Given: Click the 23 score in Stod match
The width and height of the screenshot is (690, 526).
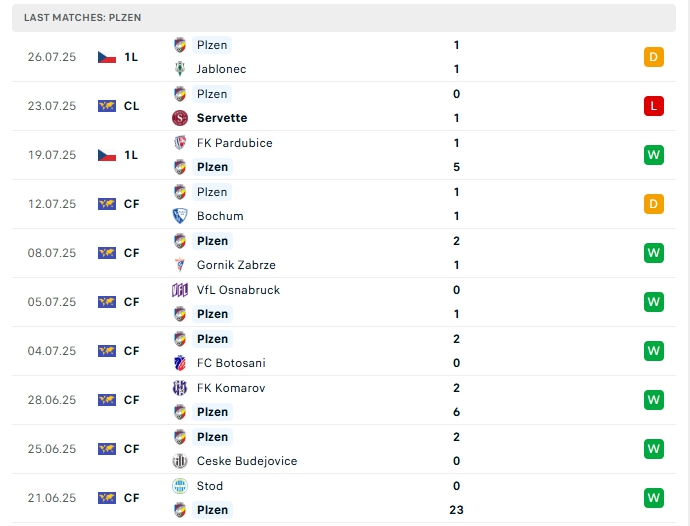Looking at the screenshot, I should coord(456,510).
